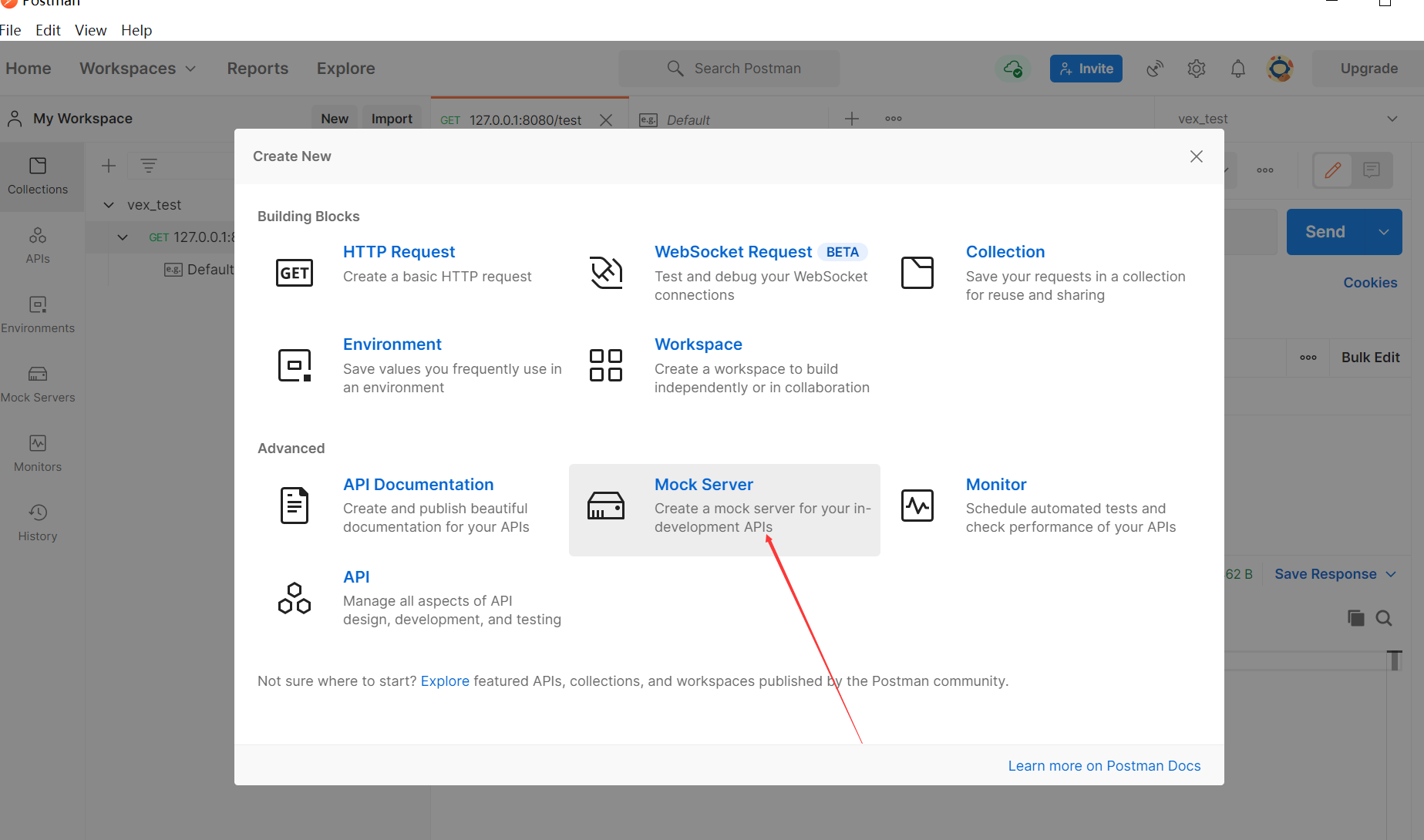Collapse the vex_test collection

tap(109, 205)
